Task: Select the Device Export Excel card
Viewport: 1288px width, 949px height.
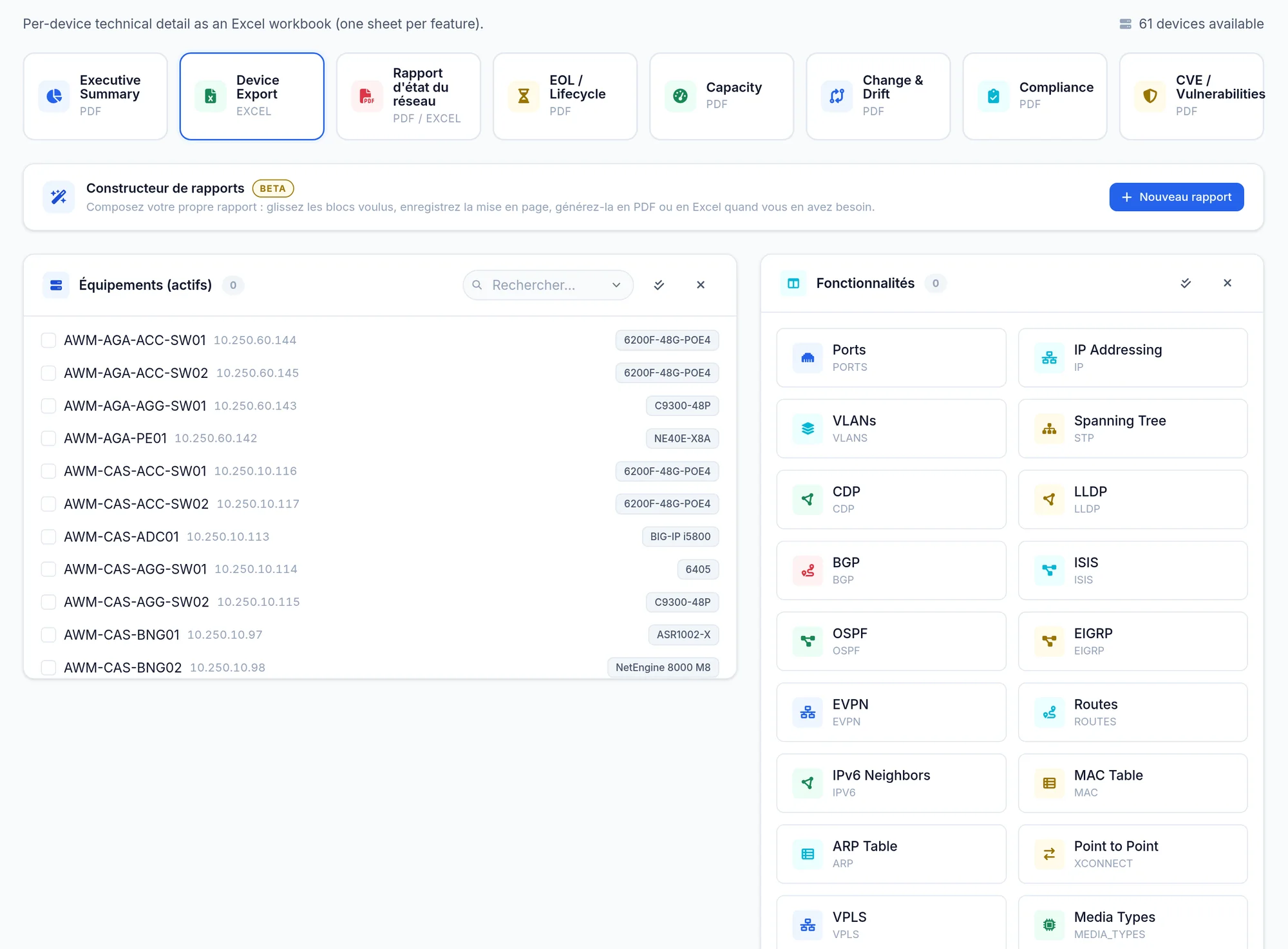Action: (252, 96)
